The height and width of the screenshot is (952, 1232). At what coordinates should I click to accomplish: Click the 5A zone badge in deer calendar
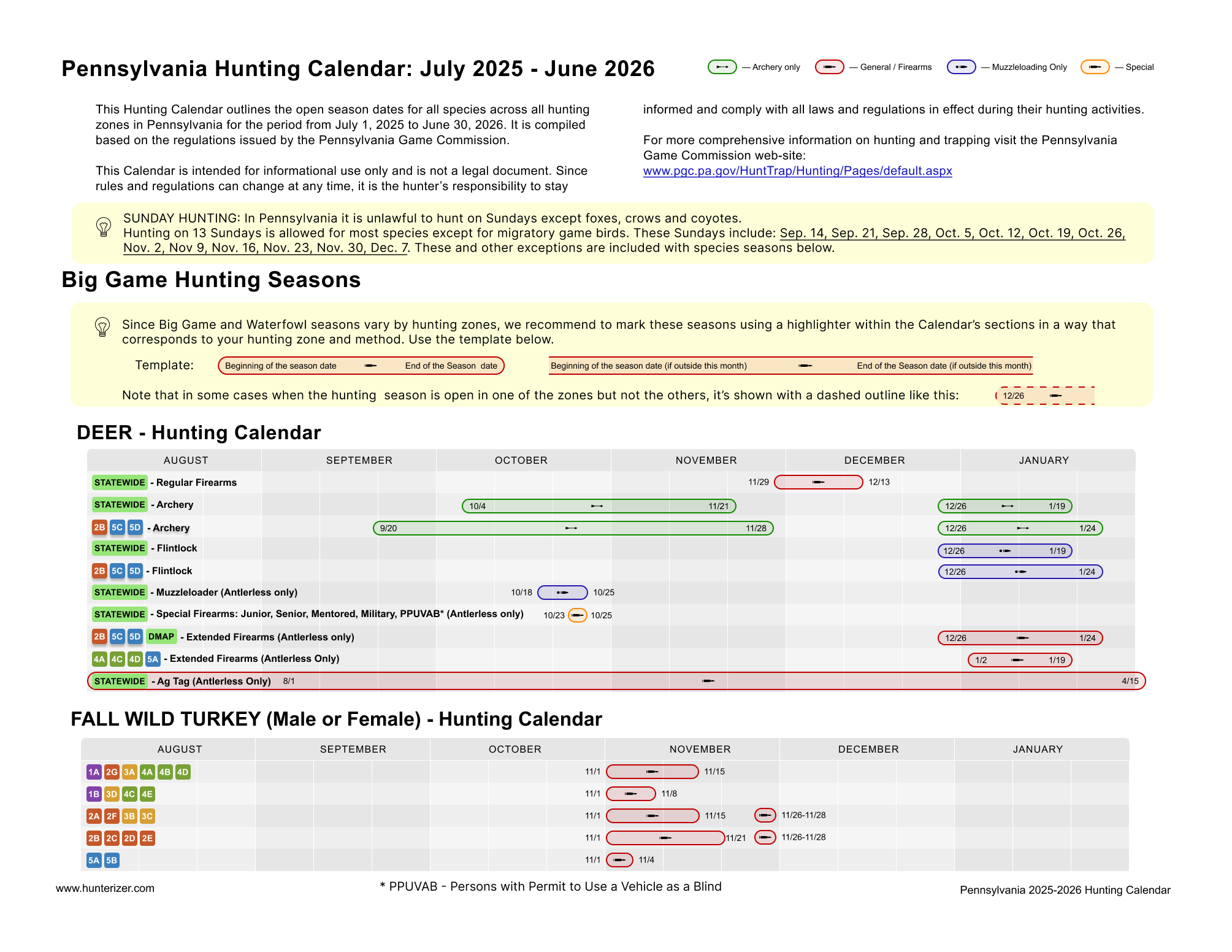tap(153, 659)
